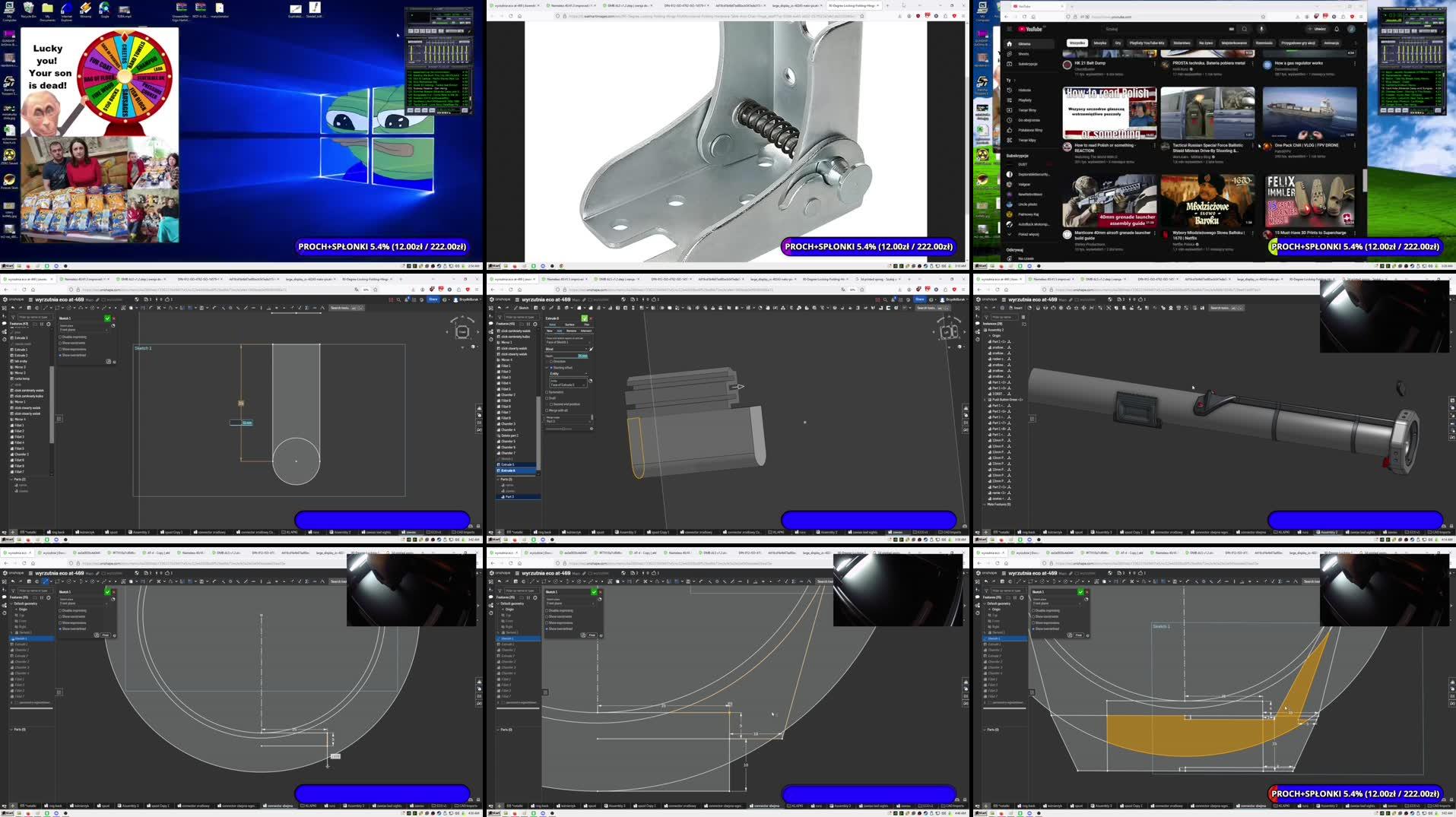This screenshot has width=1456, height=817.
Task: Open the Sketch plane Front plane selector in concentric-circles window
Action: (x=85, y=602)
